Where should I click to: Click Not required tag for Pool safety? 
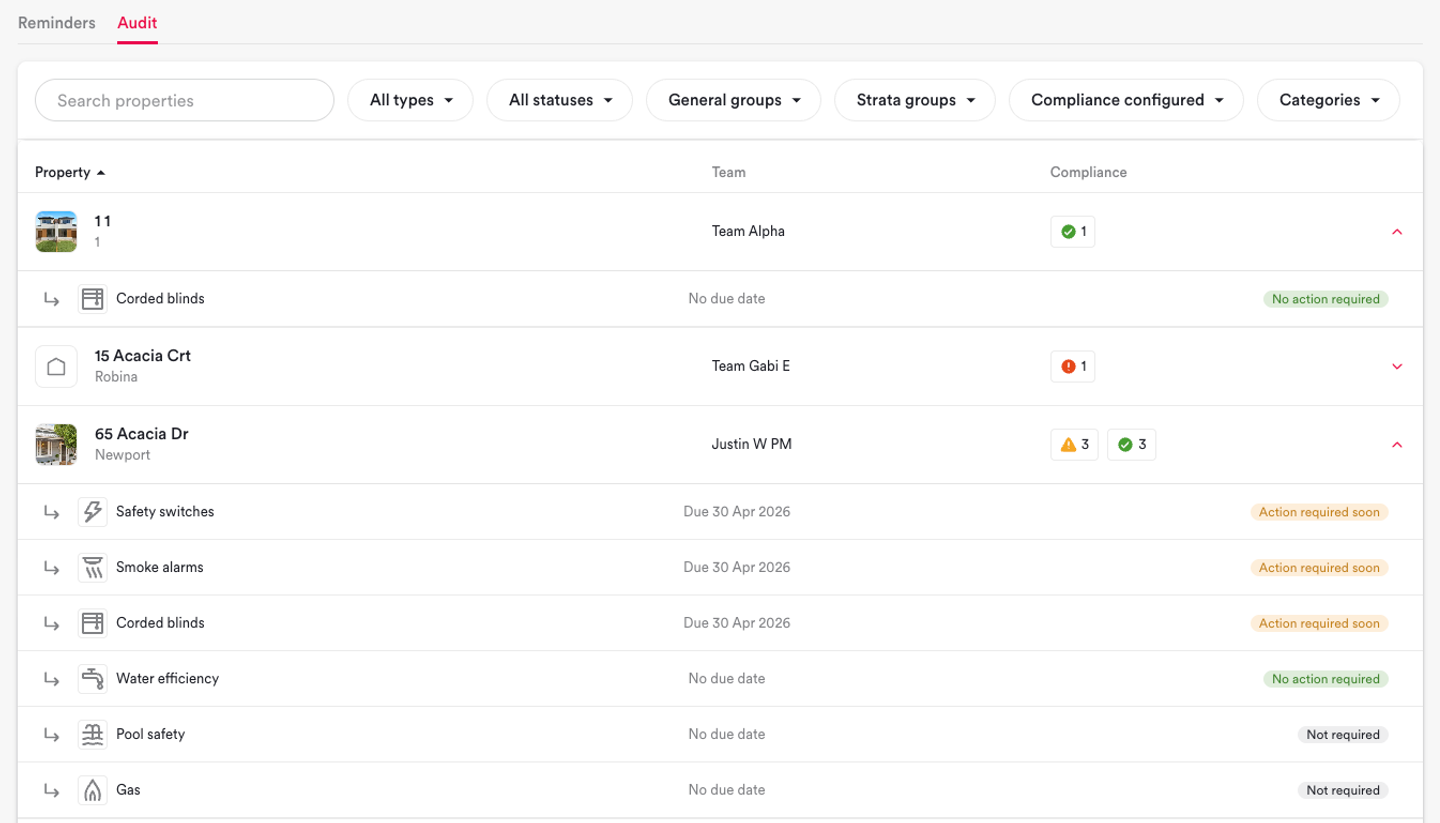coord(1343,735)
